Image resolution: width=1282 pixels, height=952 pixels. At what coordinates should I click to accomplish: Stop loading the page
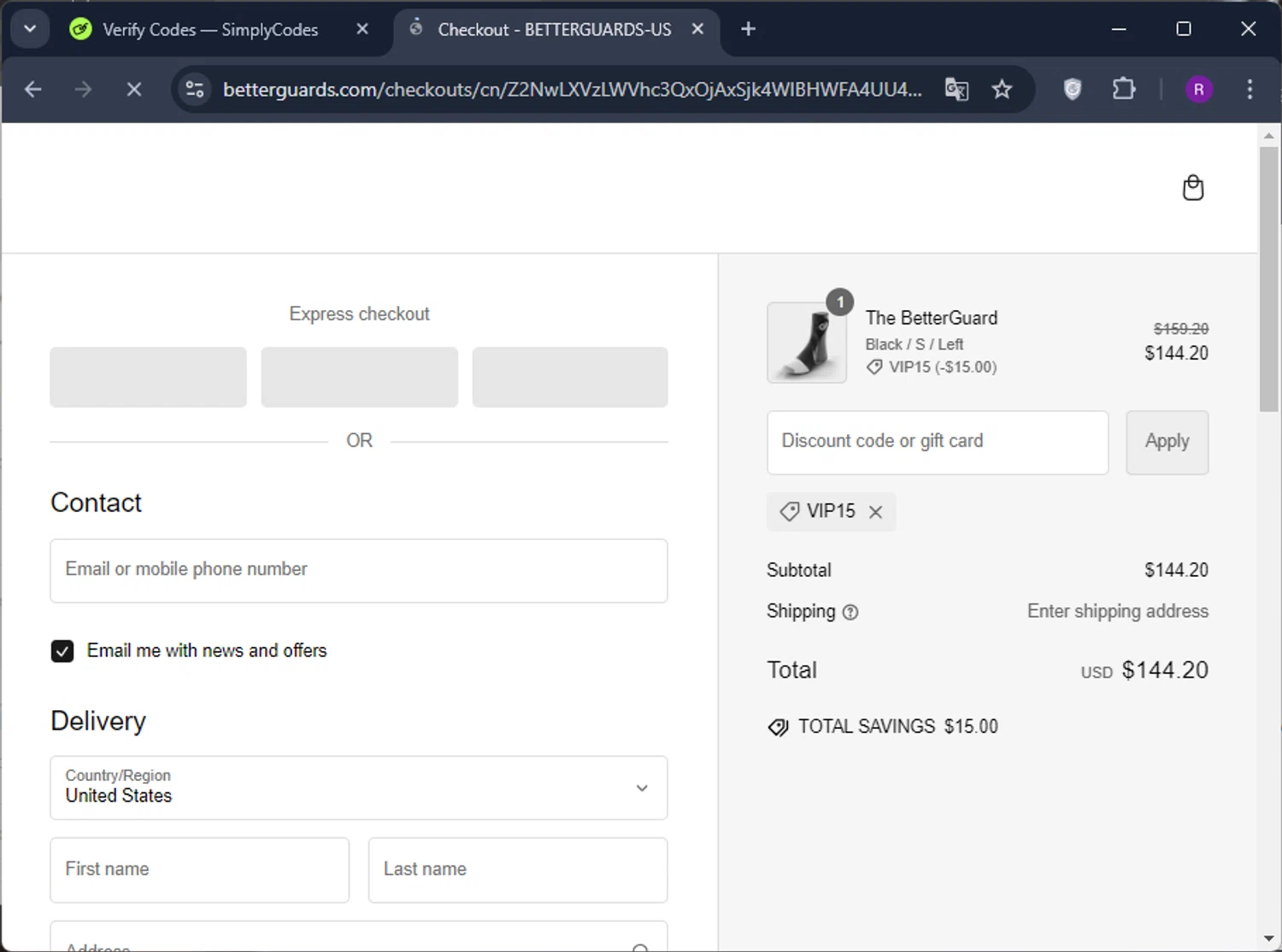tap(134, 89)
